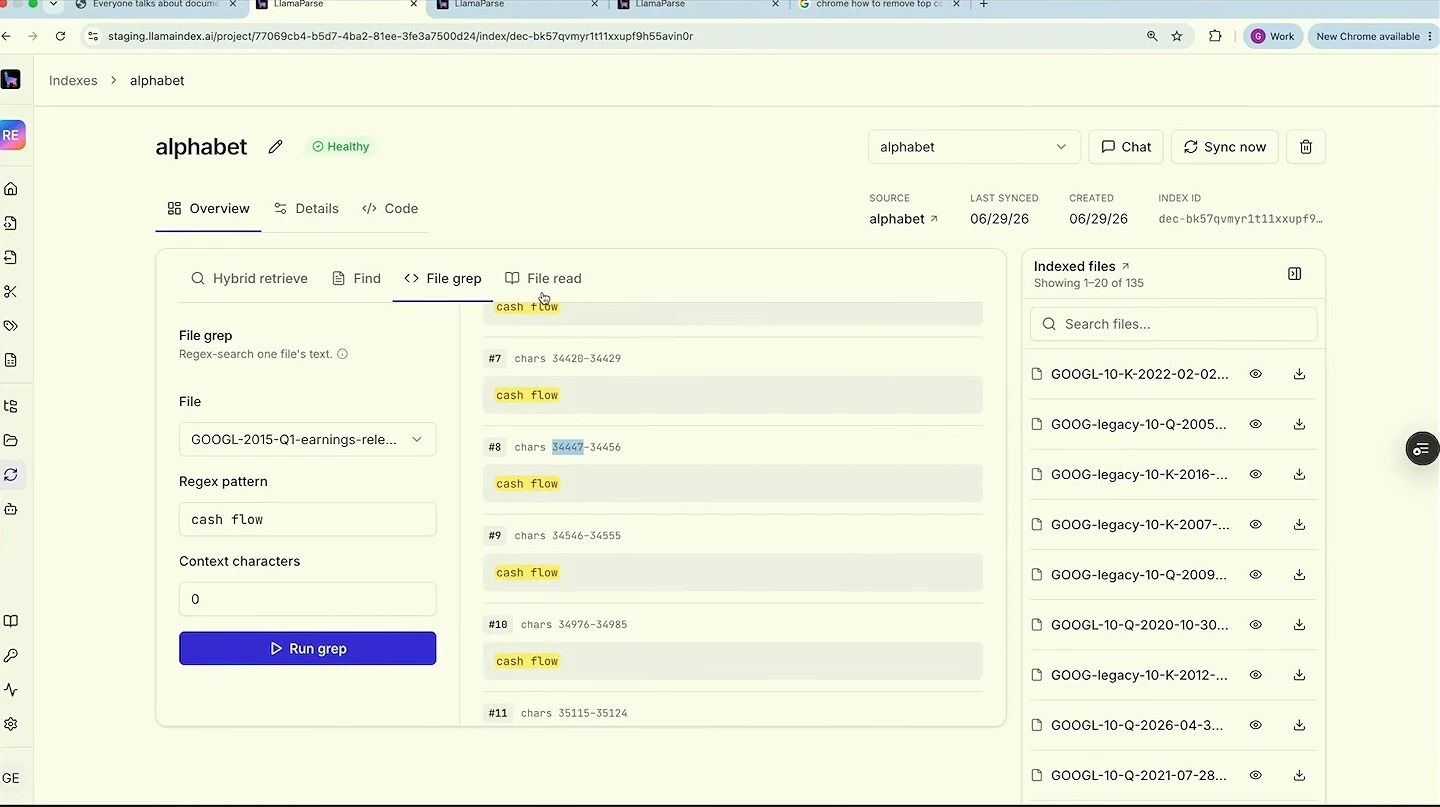Screen dimensions: 1440x807
Task: Open the File read tab
Action: (543, 279)
